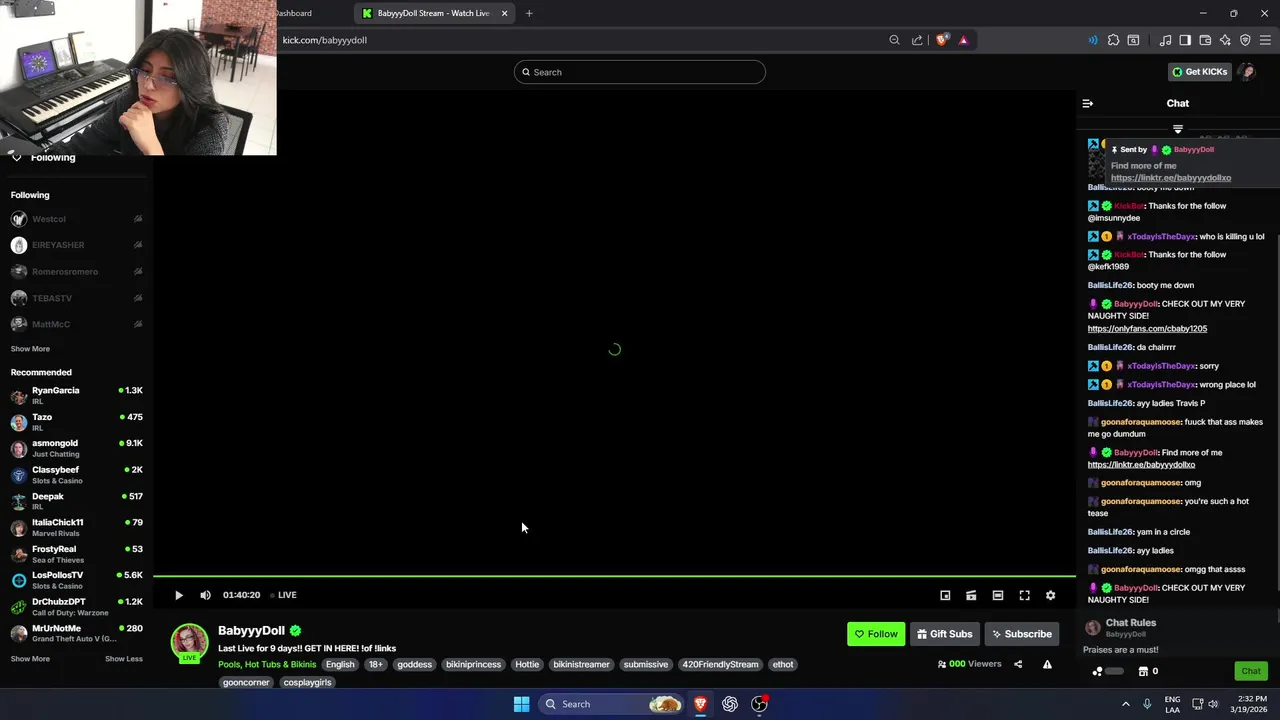Open the browser hamburger menu

click(1265, 40)
